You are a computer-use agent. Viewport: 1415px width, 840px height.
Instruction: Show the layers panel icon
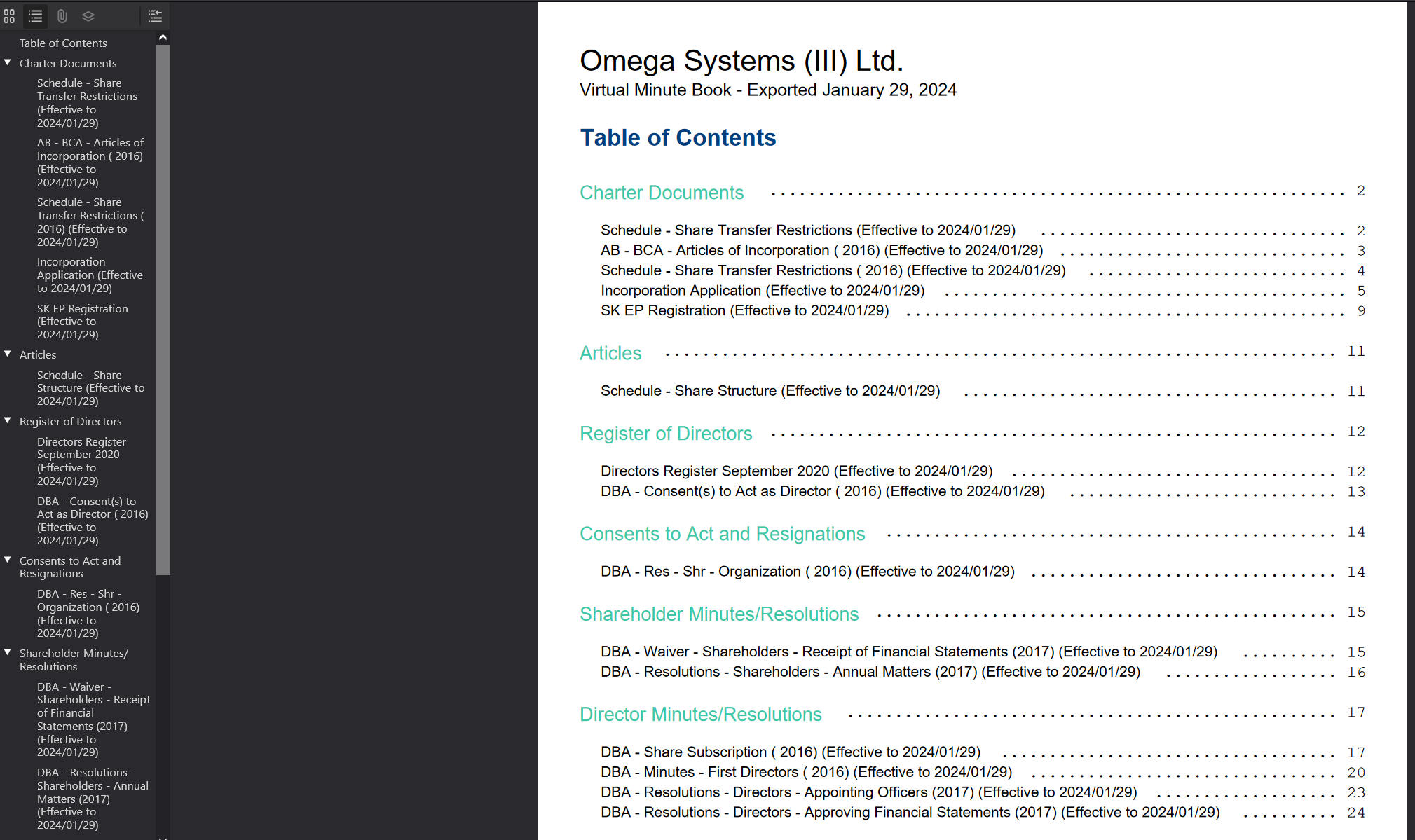88,15
